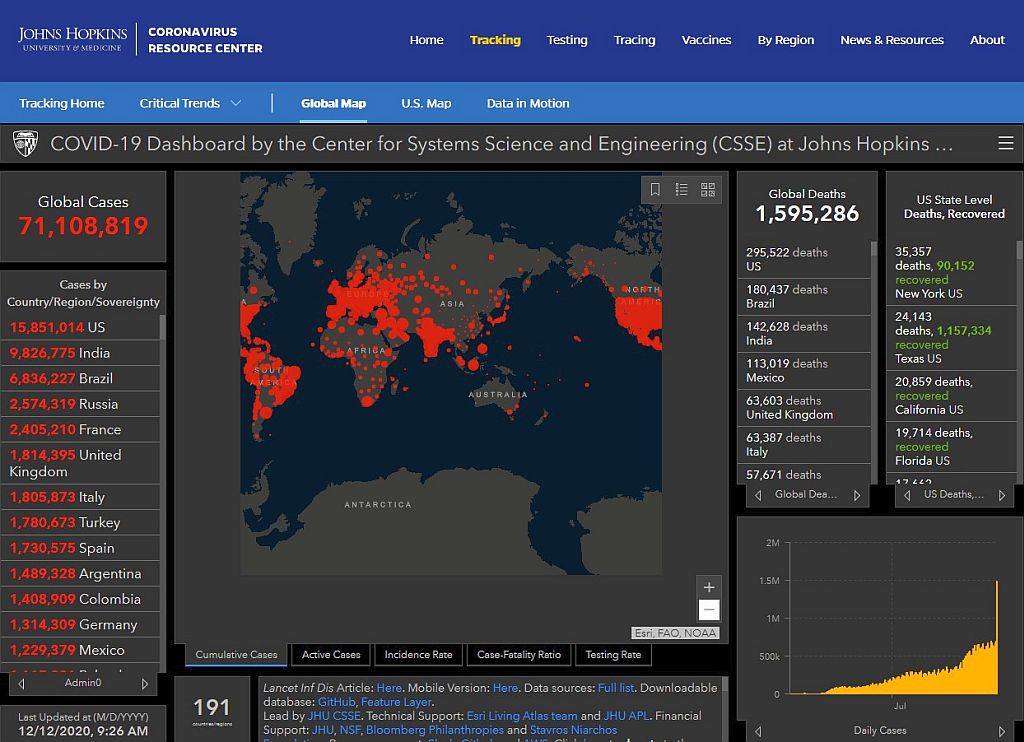
Task: Click the Johns Hopkins shield logo
Action: click(x=25, y=144)
